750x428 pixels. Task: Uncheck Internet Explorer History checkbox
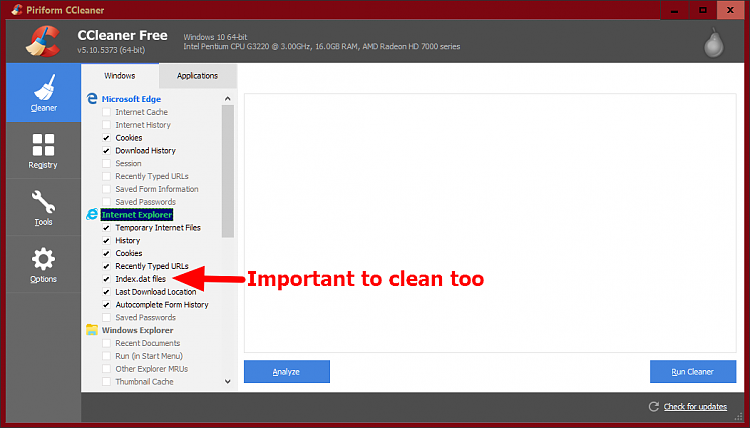pyautogui.click(x=106, y=241)
